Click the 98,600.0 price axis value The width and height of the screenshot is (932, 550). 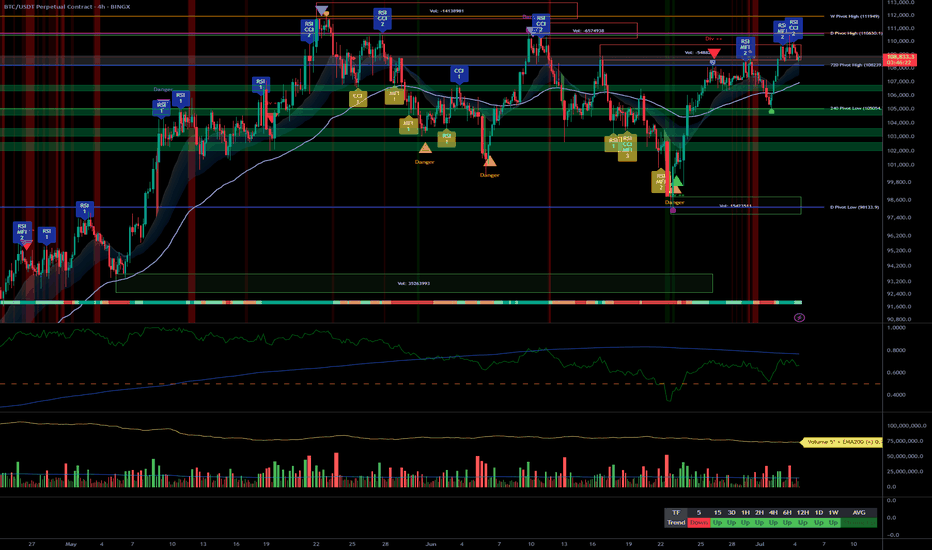click(900, 200)
